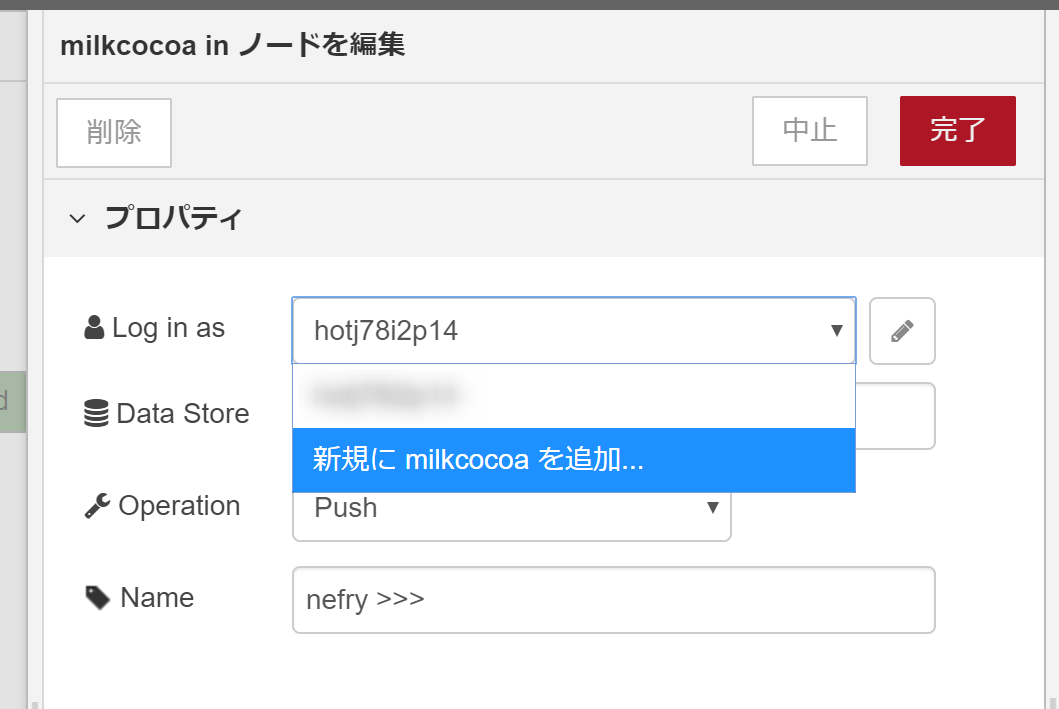Click the user icon next to Log in as

pyautogui.click(x=95, y=328)
